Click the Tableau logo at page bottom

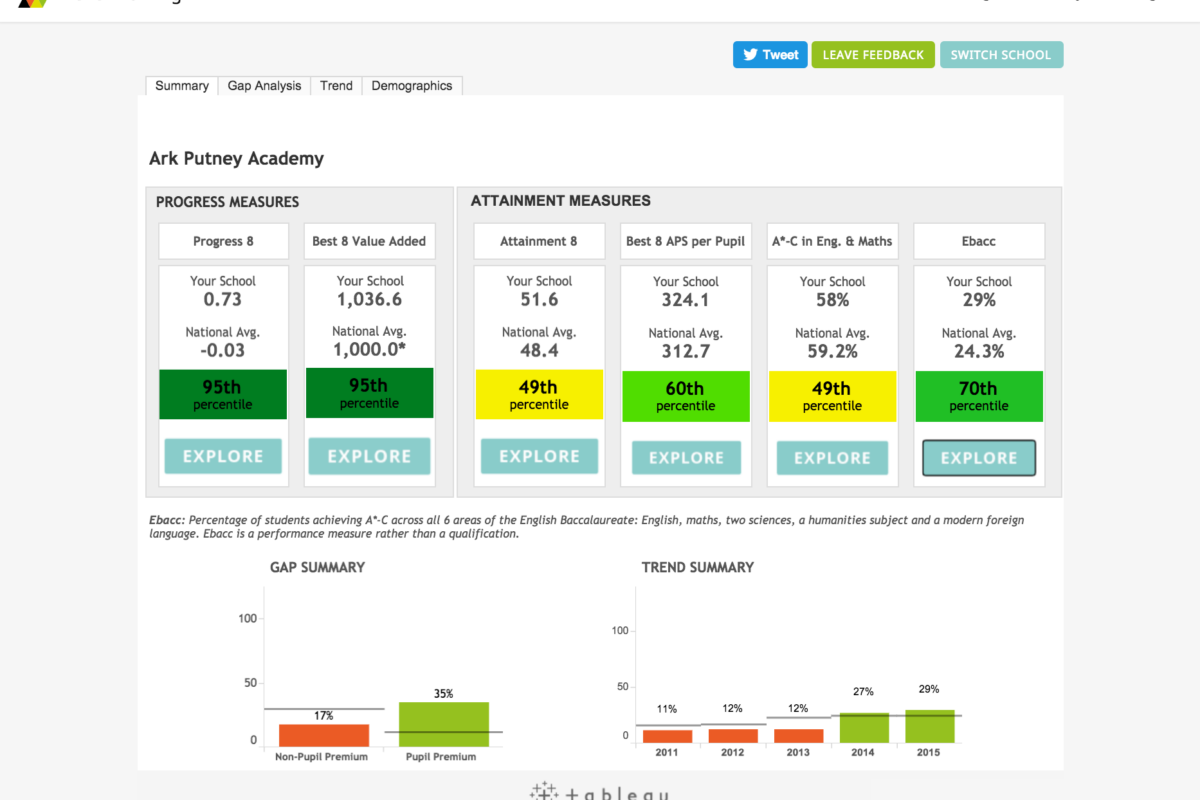point(600,791)
